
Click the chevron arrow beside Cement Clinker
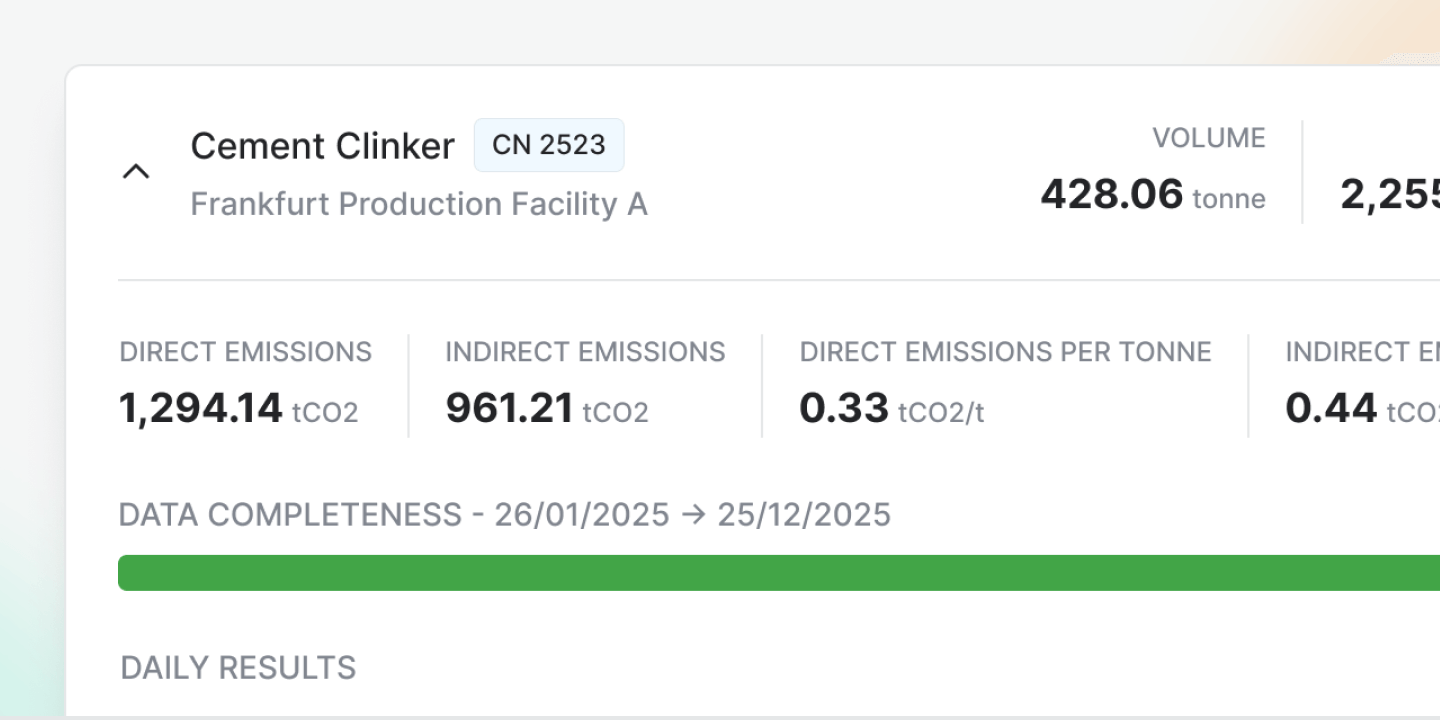[x=136, y=170]
